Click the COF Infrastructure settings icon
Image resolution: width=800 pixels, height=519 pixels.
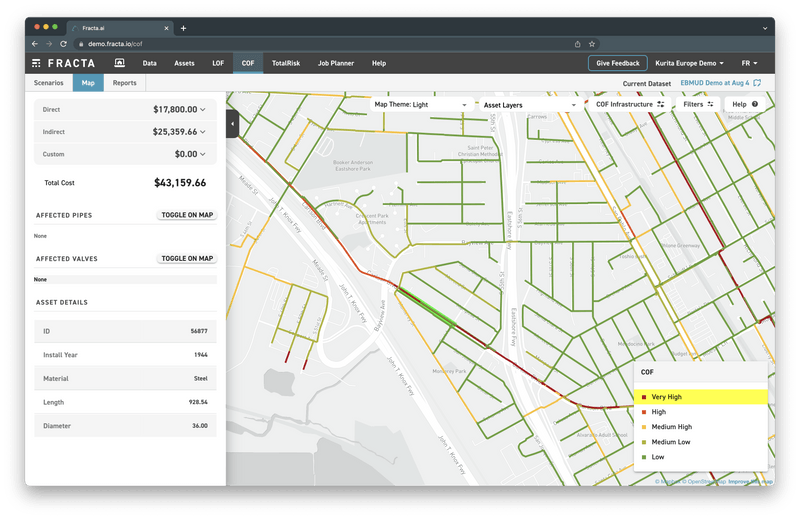[x=660, y=104]
